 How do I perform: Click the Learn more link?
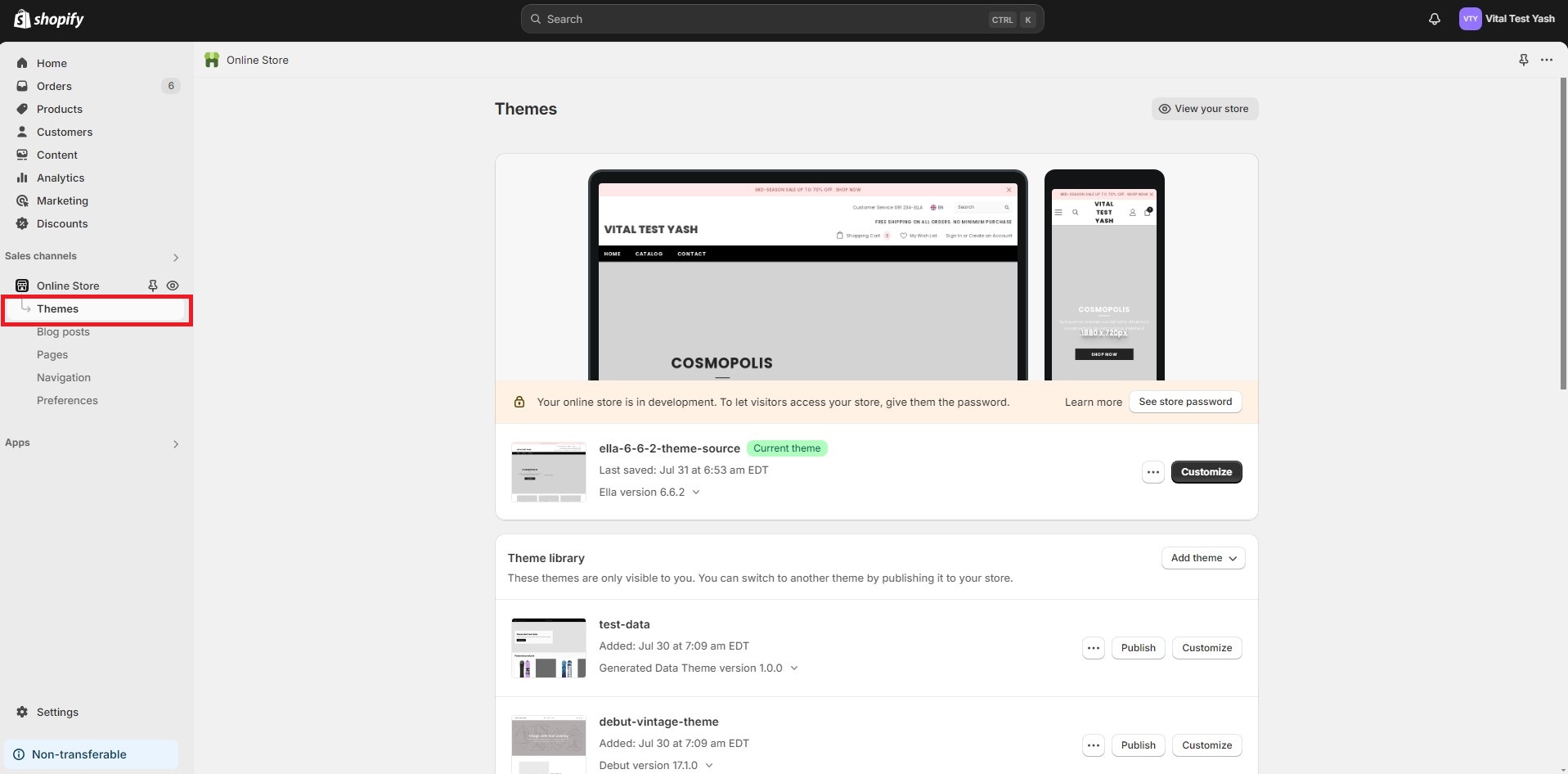1094,402
